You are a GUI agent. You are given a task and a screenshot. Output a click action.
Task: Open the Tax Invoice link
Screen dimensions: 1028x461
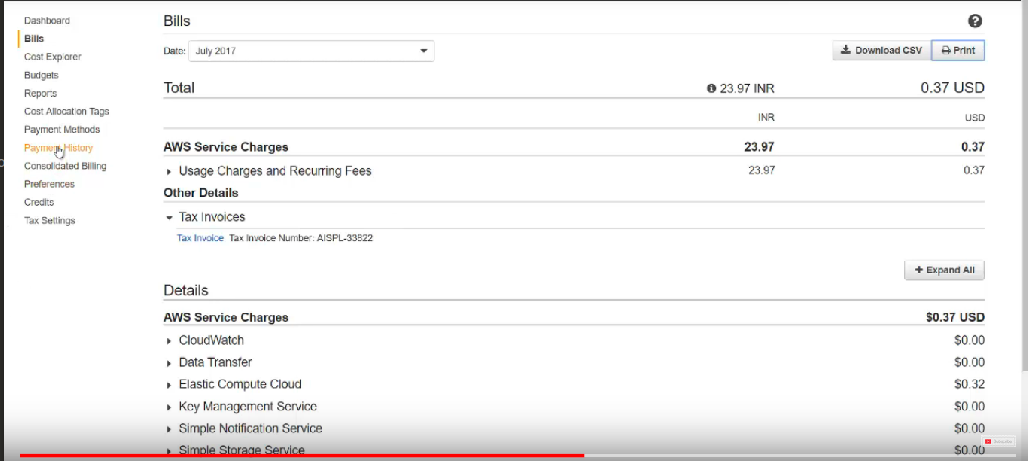point(200,238)
